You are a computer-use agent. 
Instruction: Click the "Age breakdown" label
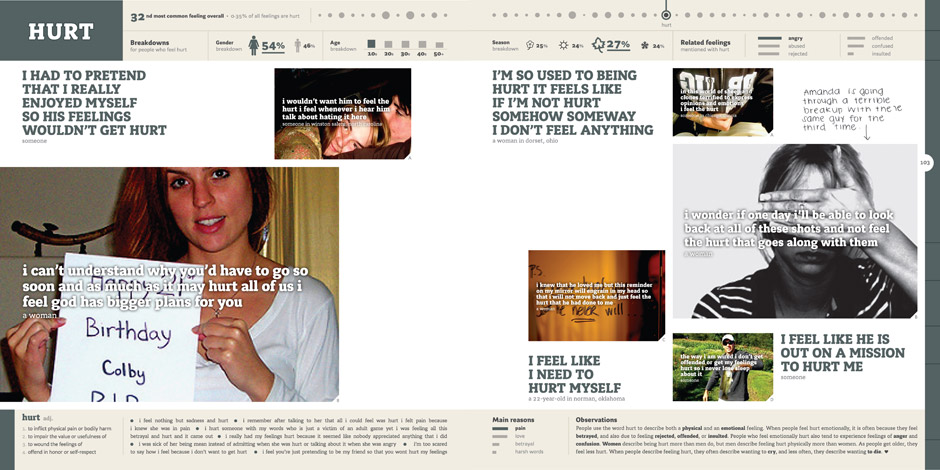click(x=343, y=46)
